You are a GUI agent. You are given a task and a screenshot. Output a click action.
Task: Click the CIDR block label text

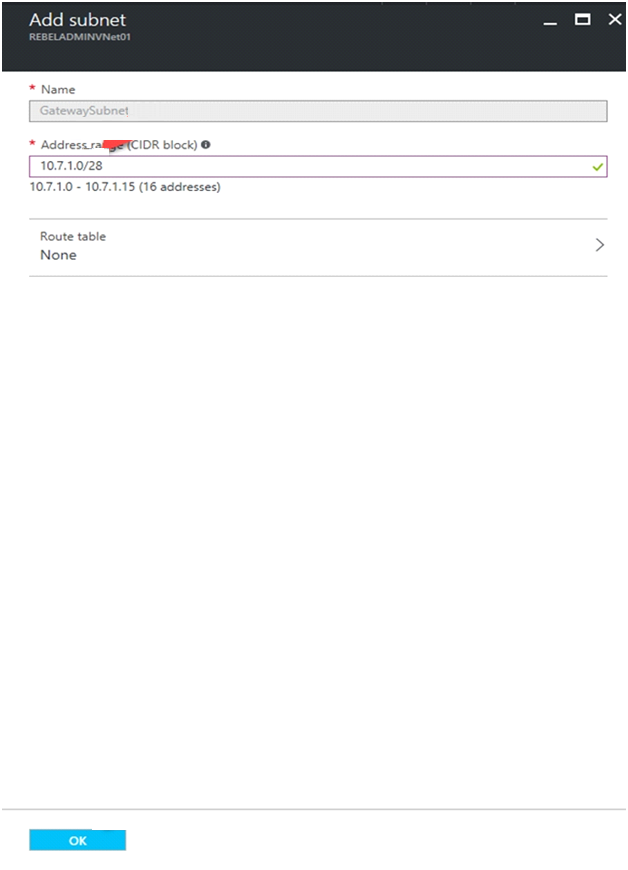[163, 145]
